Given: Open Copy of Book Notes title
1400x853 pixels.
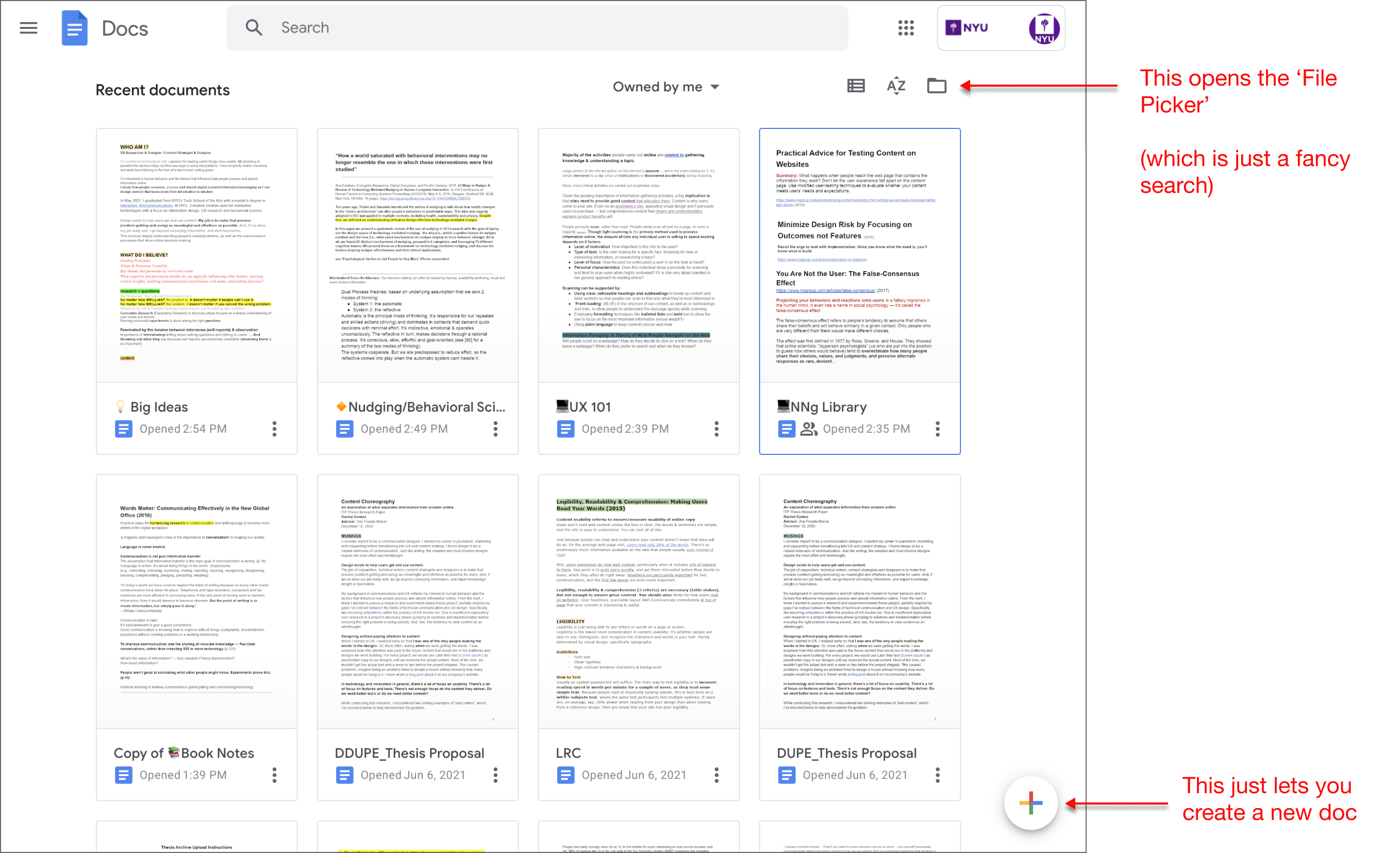Looking at the screenshot, I should [x=184, y=753].
